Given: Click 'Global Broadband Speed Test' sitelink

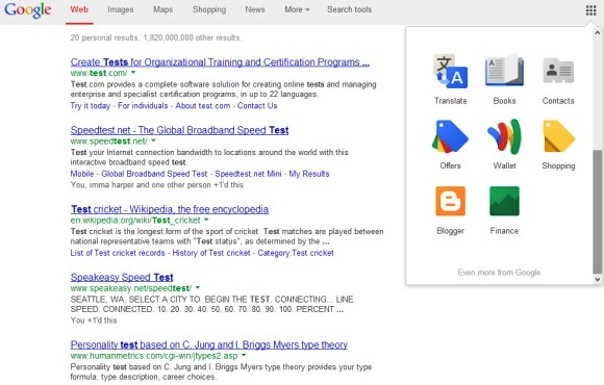Looking at the screenshot, I should coord(154,174).
